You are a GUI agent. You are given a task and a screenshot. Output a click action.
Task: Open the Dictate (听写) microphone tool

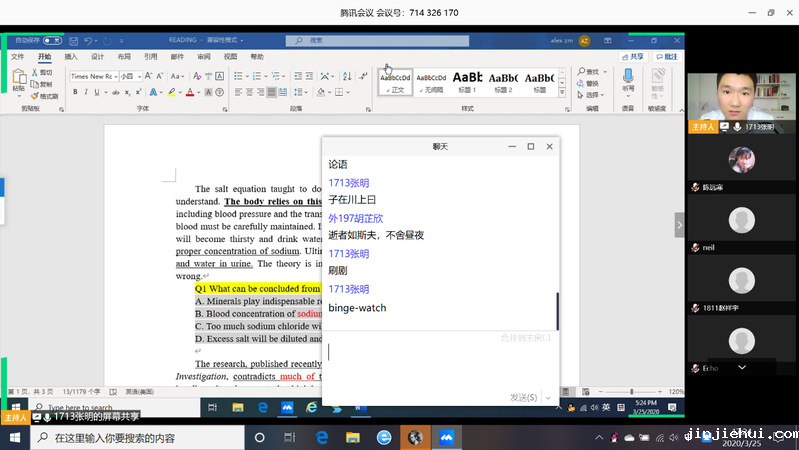tap(627, 78)
